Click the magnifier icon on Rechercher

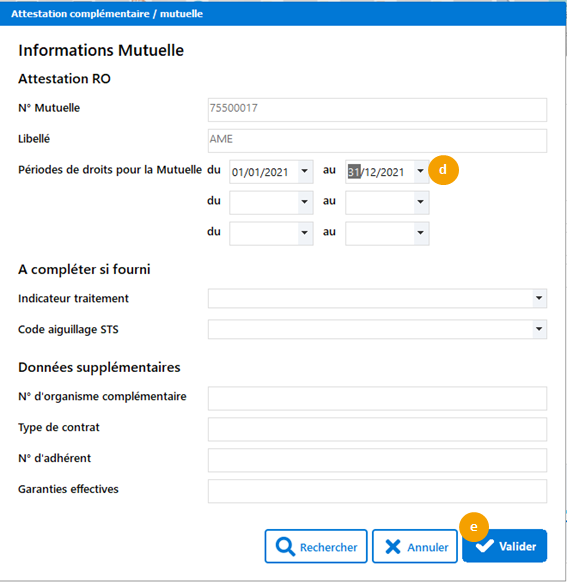[285, 547]
